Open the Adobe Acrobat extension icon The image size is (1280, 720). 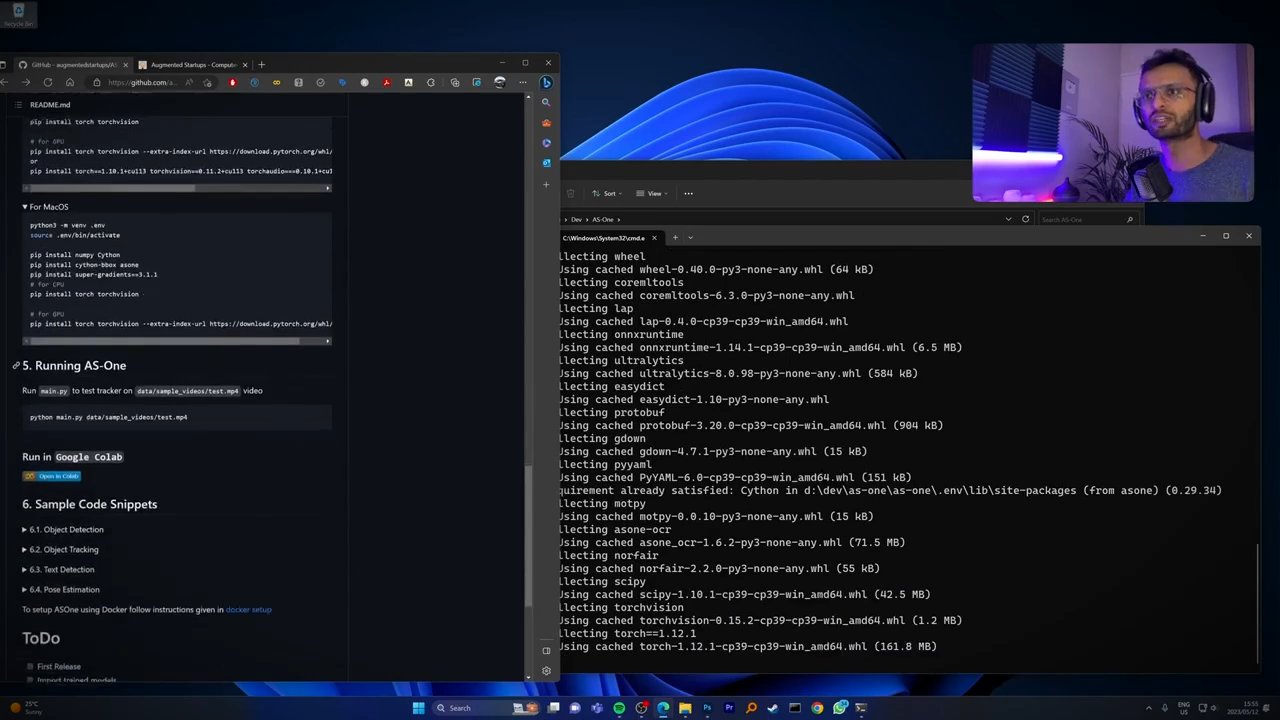386,83
